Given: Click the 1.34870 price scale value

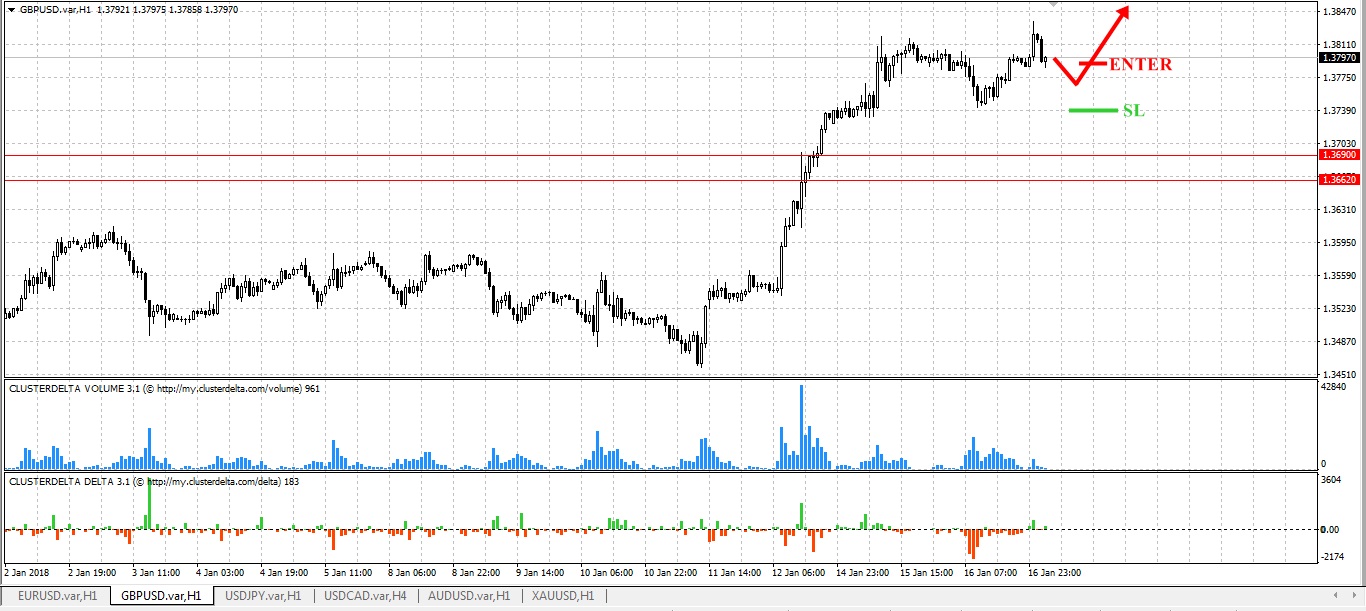Looking at the screenshot, I should tap(1339, 342).
